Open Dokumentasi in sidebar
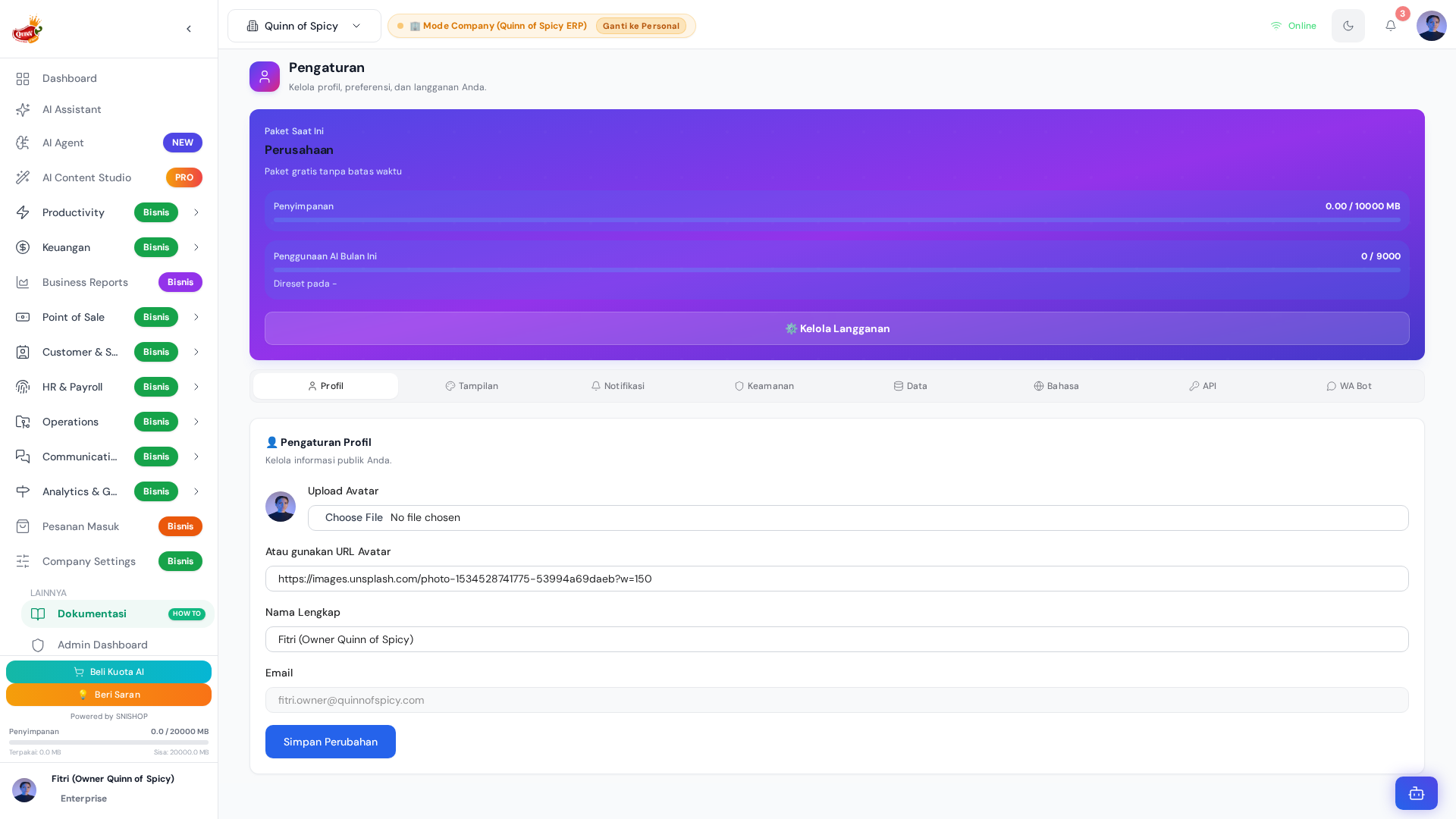The image size is (1456, 819). click(118, 613)
